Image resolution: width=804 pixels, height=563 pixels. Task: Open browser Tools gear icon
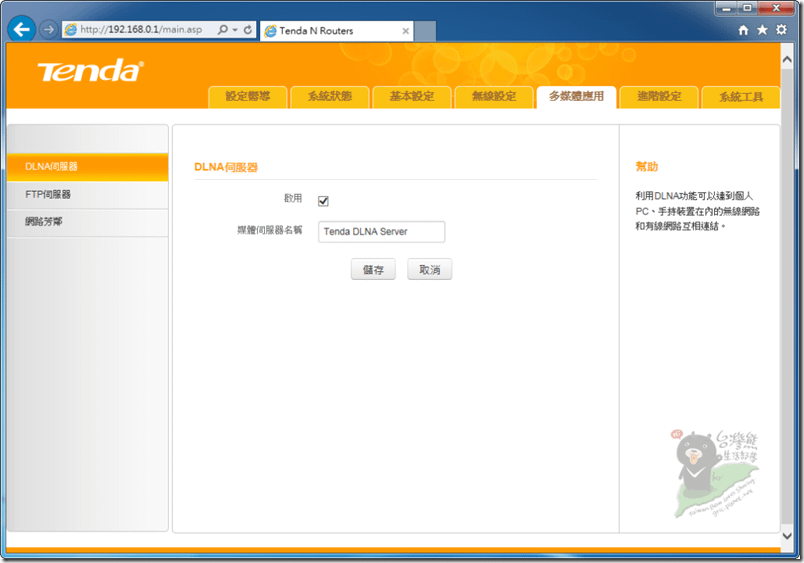pos(781,30)
